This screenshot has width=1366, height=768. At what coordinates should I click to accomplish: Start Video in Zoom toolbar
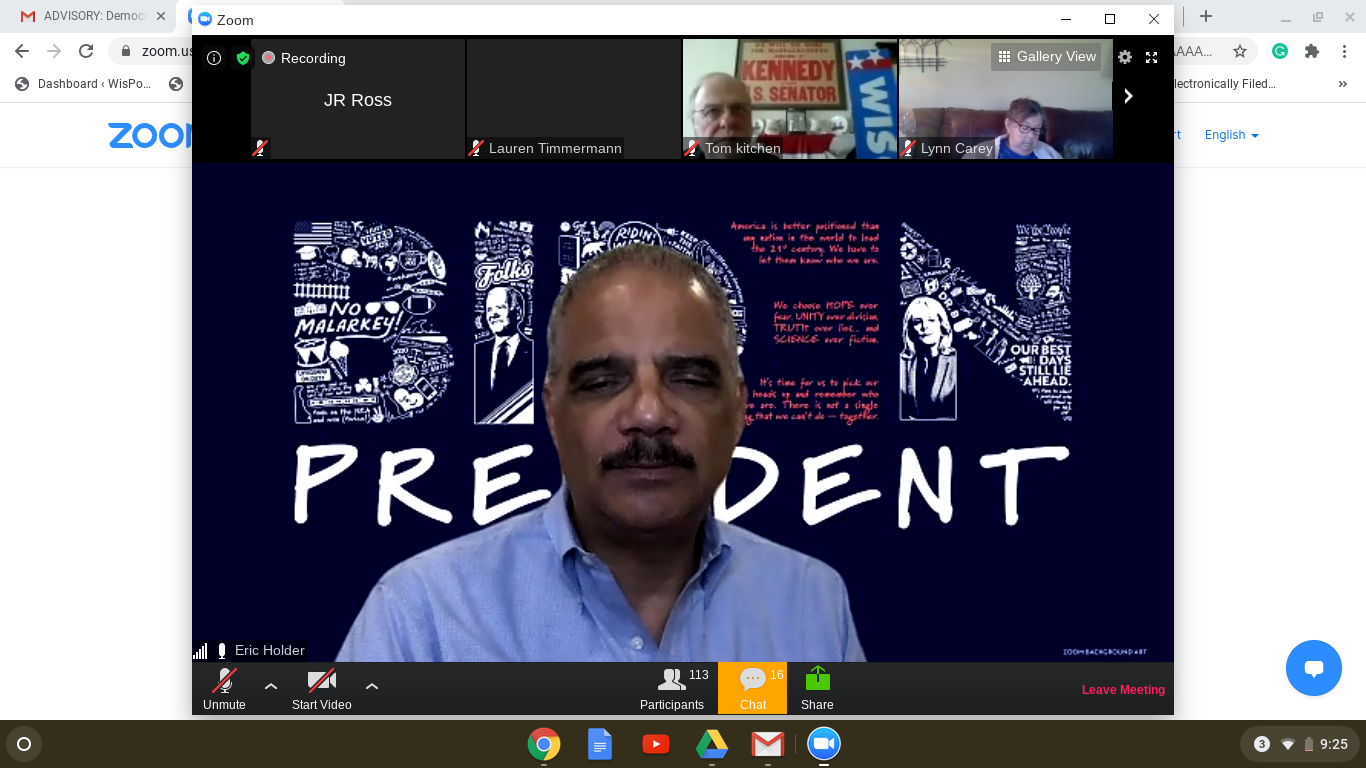click(321, 689)
